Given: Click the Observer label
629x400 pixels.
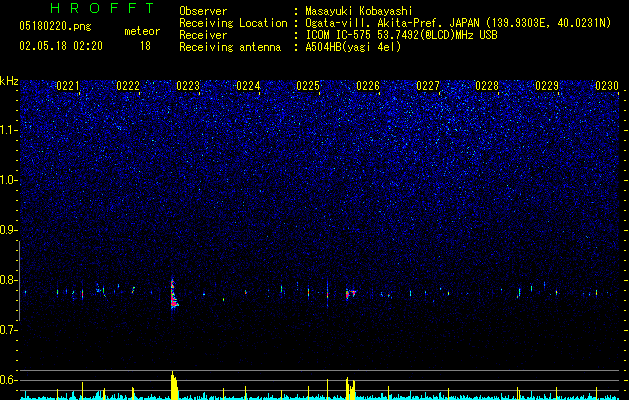Looking at the screenshot, I should point(203,11).
